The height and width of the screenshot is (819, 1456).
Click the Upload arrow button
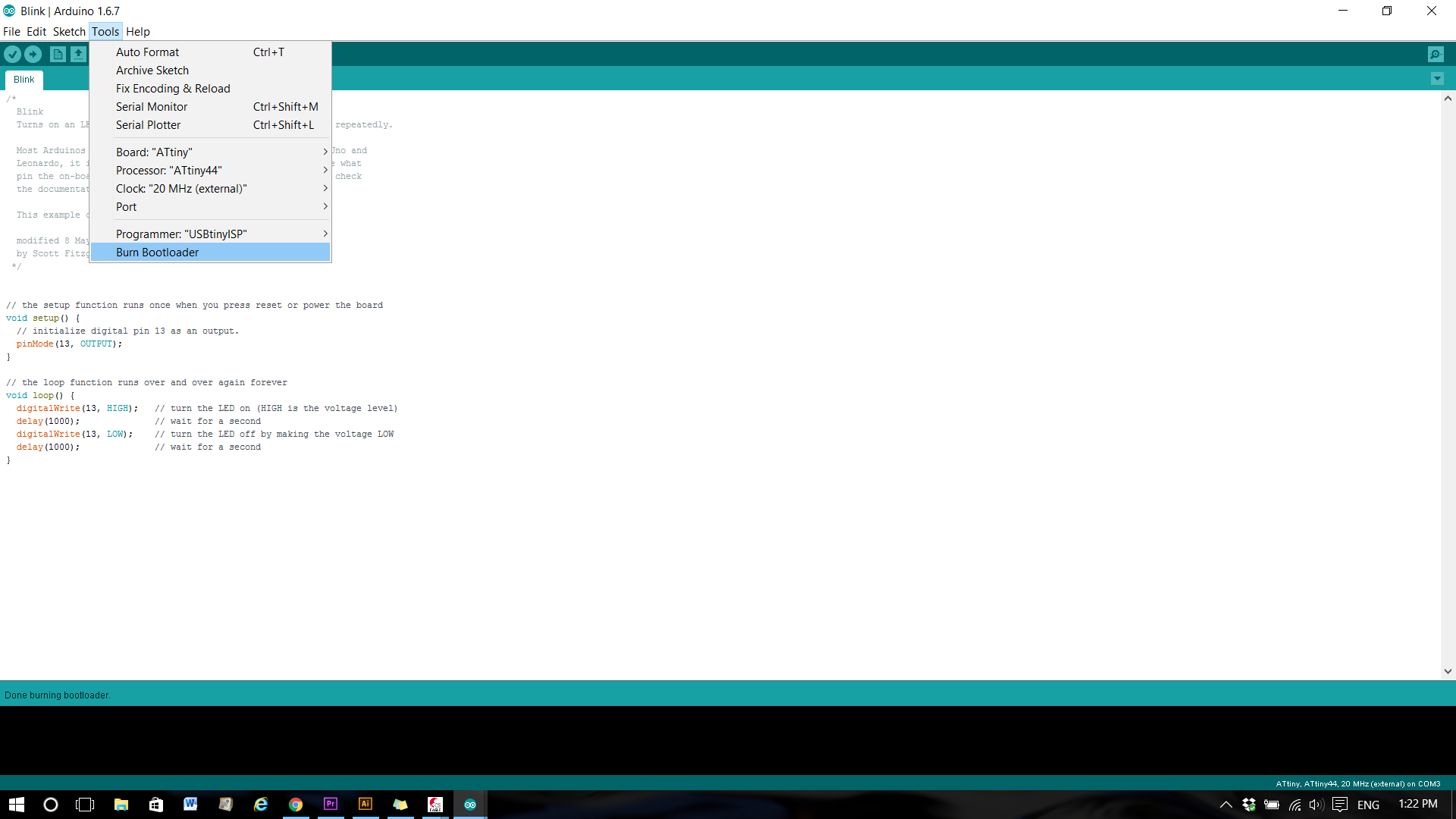pos(33,54)
